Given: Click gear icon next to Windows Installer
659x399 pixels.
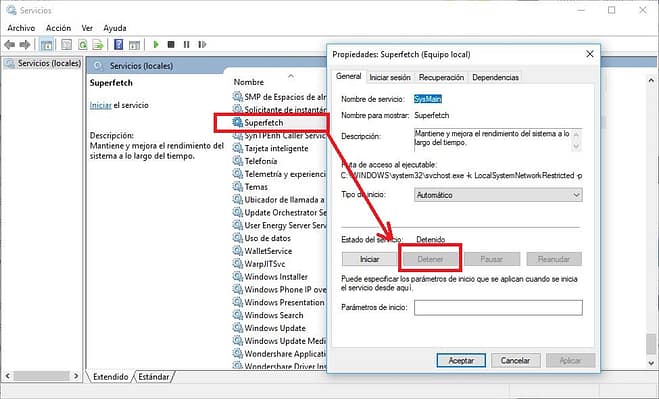Looking at the screenshot, I should click(237, 277).
